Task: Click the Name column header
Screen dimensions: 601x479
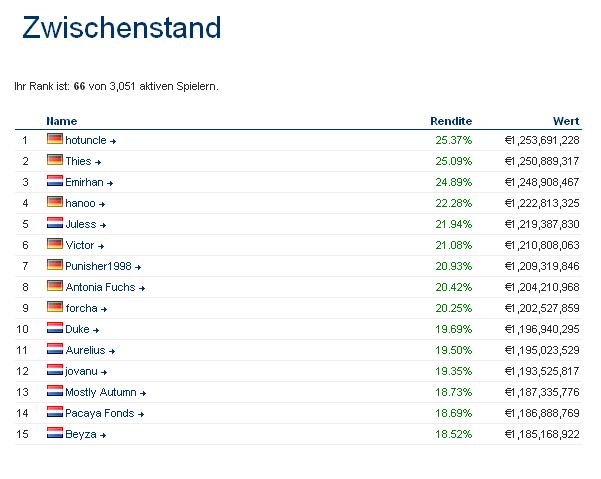Action: coord(61,121)
